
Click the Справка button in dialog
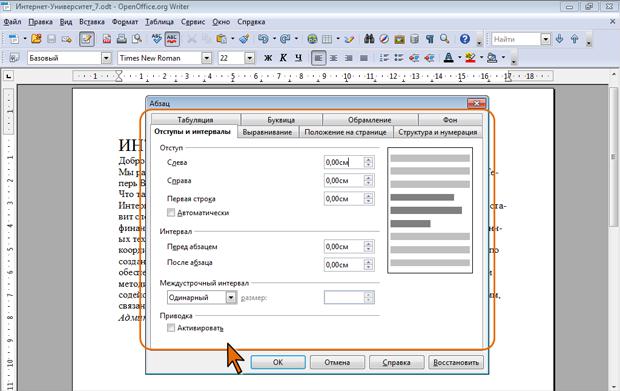tap(397, 362)
